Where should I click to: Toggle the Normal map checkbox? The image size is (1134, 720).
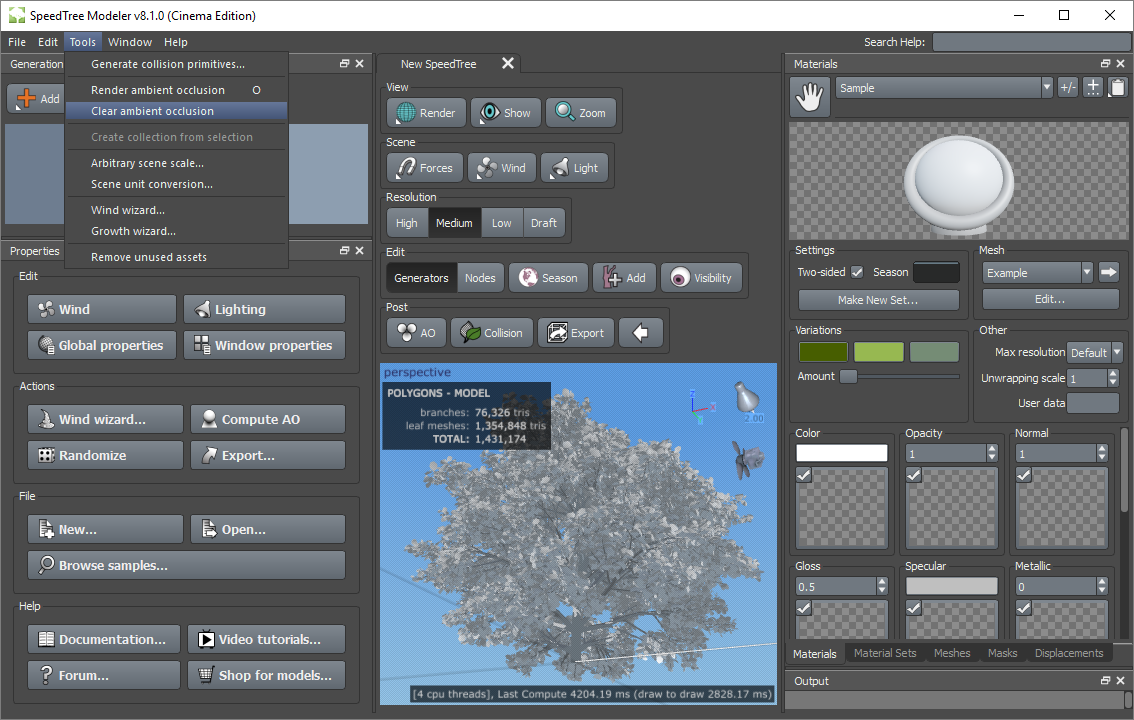1023,475
